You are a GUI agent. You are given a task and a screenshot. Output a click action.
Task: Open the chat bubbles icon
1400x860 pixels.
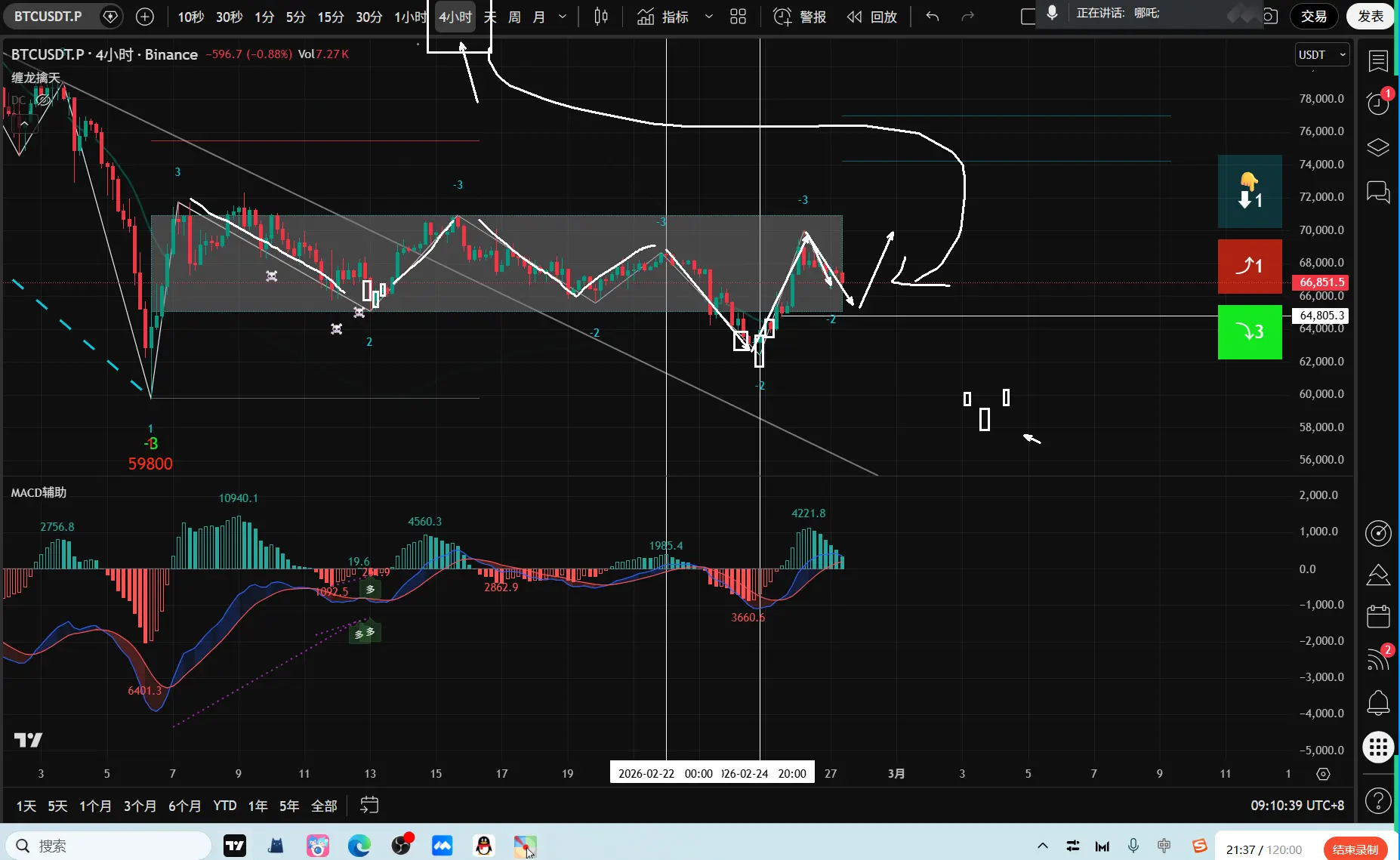click(1378, 192)
